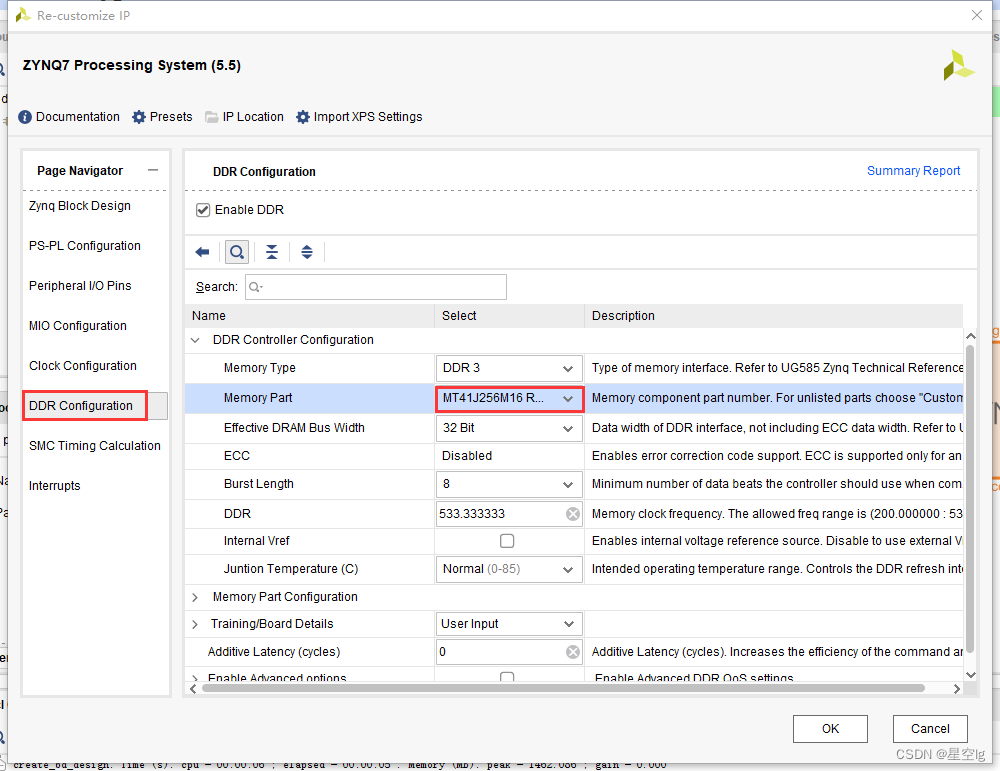Select the Burst Length row label
The height and width of the screenshot is (771, 1000).
(x=258, y=485)
